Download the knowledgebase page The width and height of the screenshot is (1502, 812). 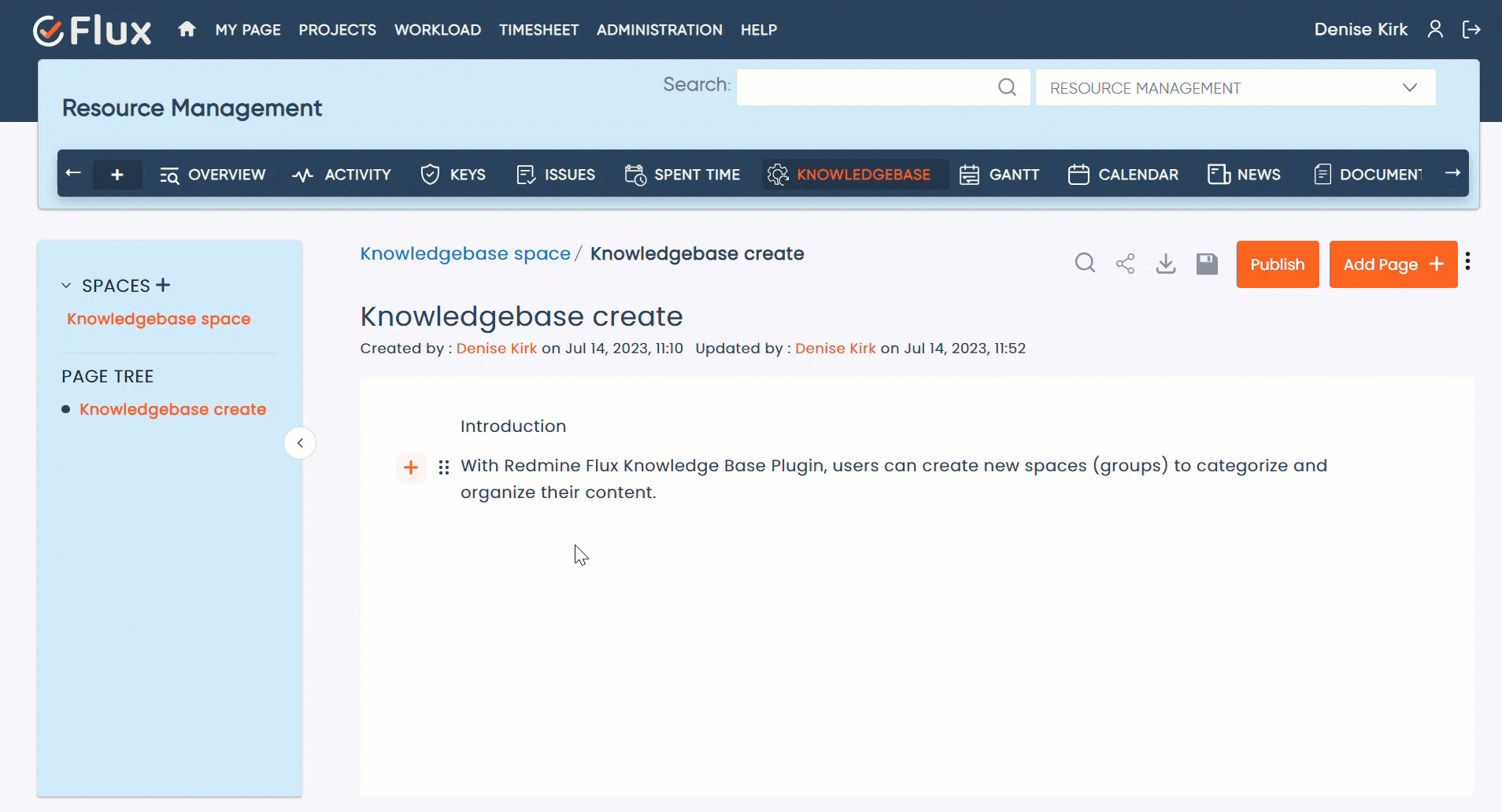(1166, 264)
